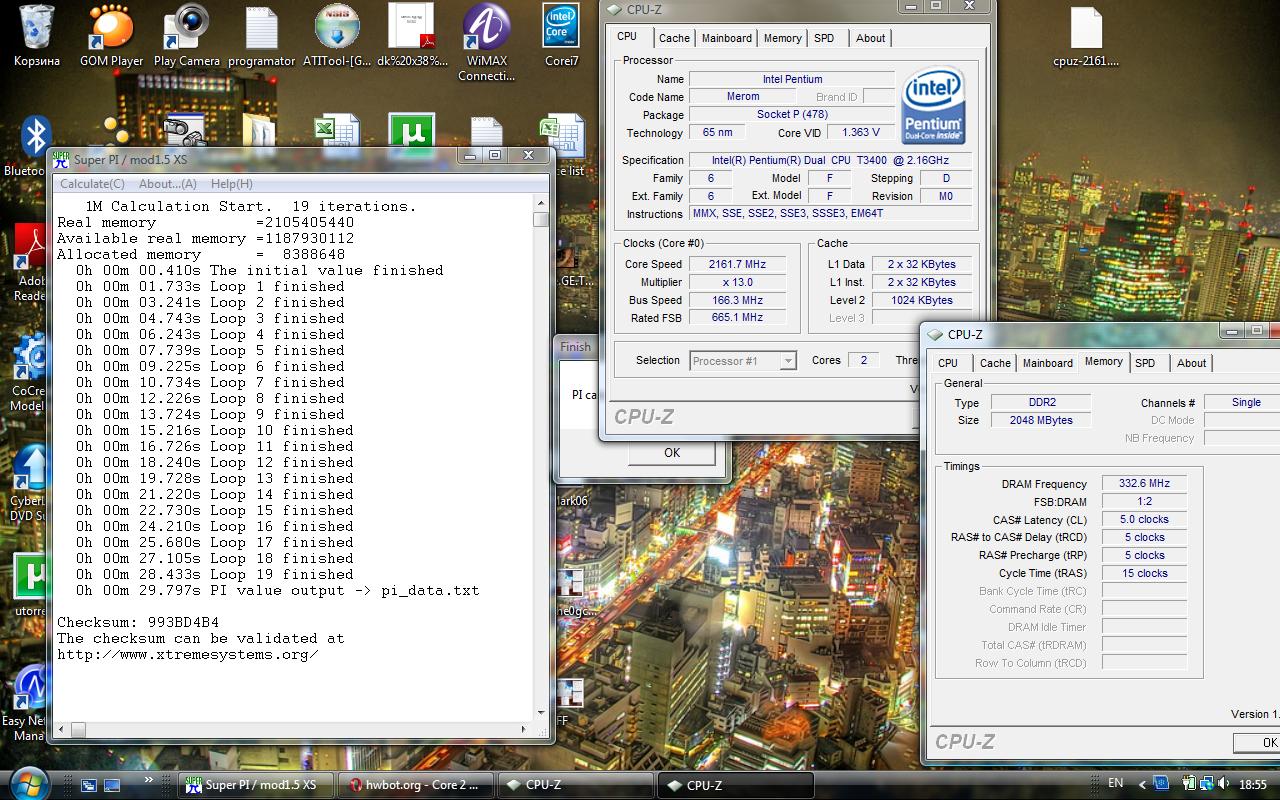Switch to Memory tab in front CPU-Z
The height and width of the screenshot is (800, 1280).
click(782, 38)
